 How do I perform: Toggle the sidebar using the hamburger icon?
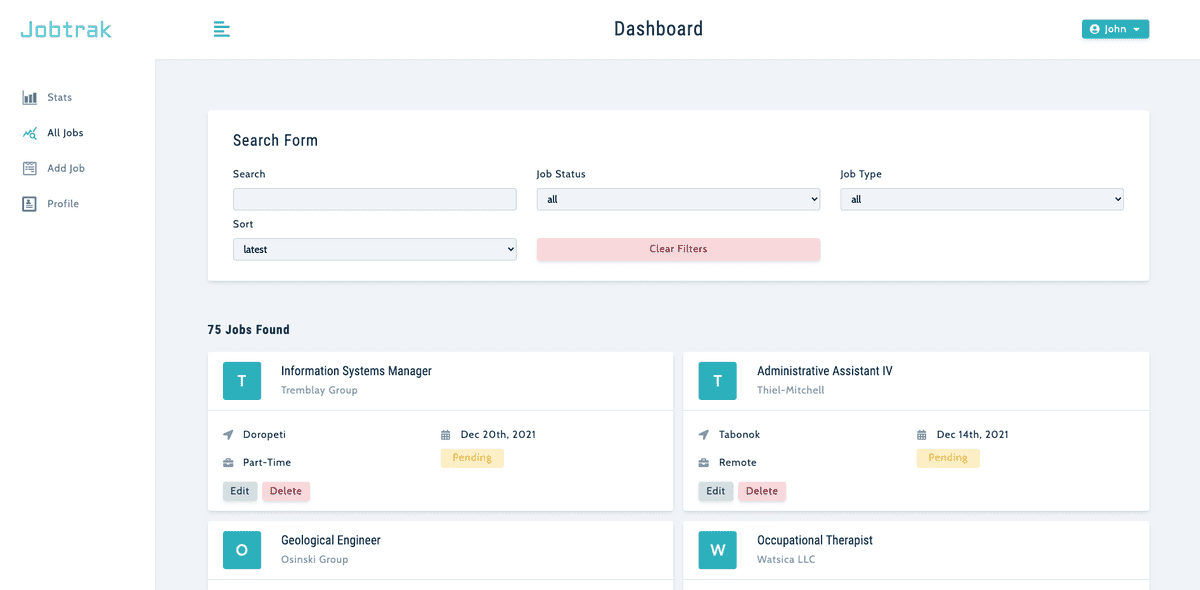pyautogui.click(x=221, y=29)
